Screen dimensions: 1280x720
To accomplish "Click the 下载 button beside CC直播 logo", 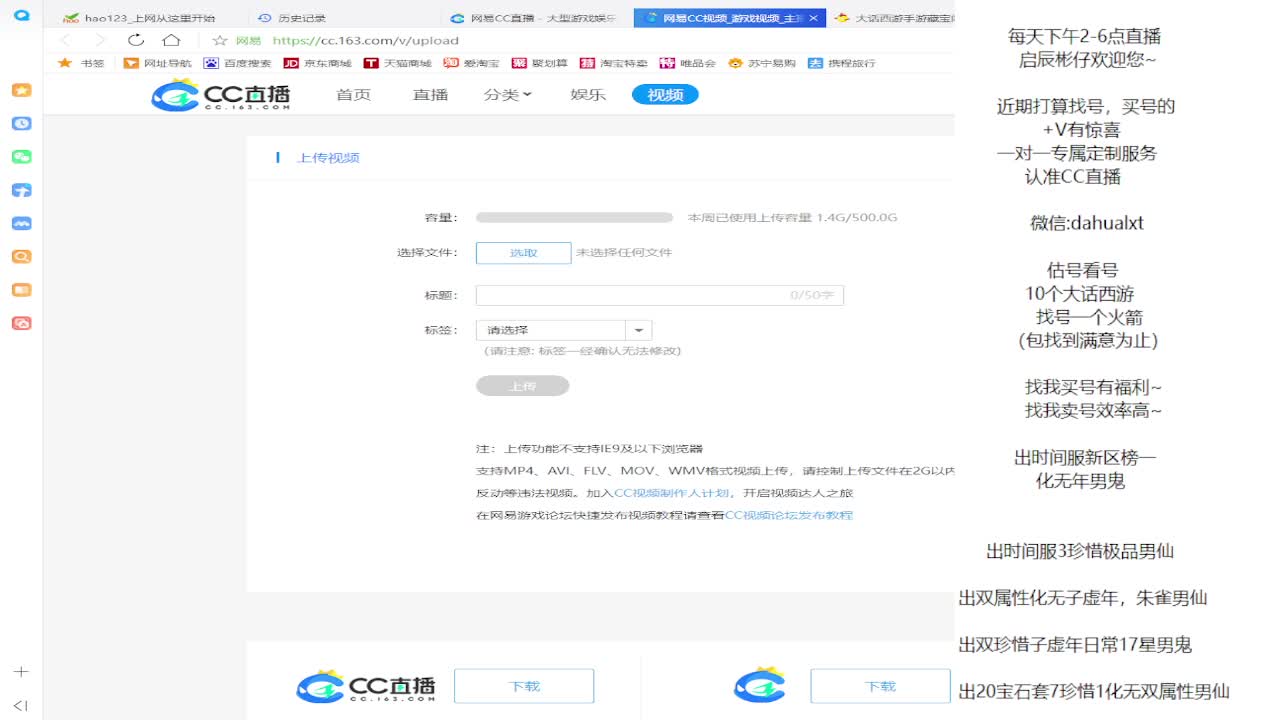I will 524,686.
